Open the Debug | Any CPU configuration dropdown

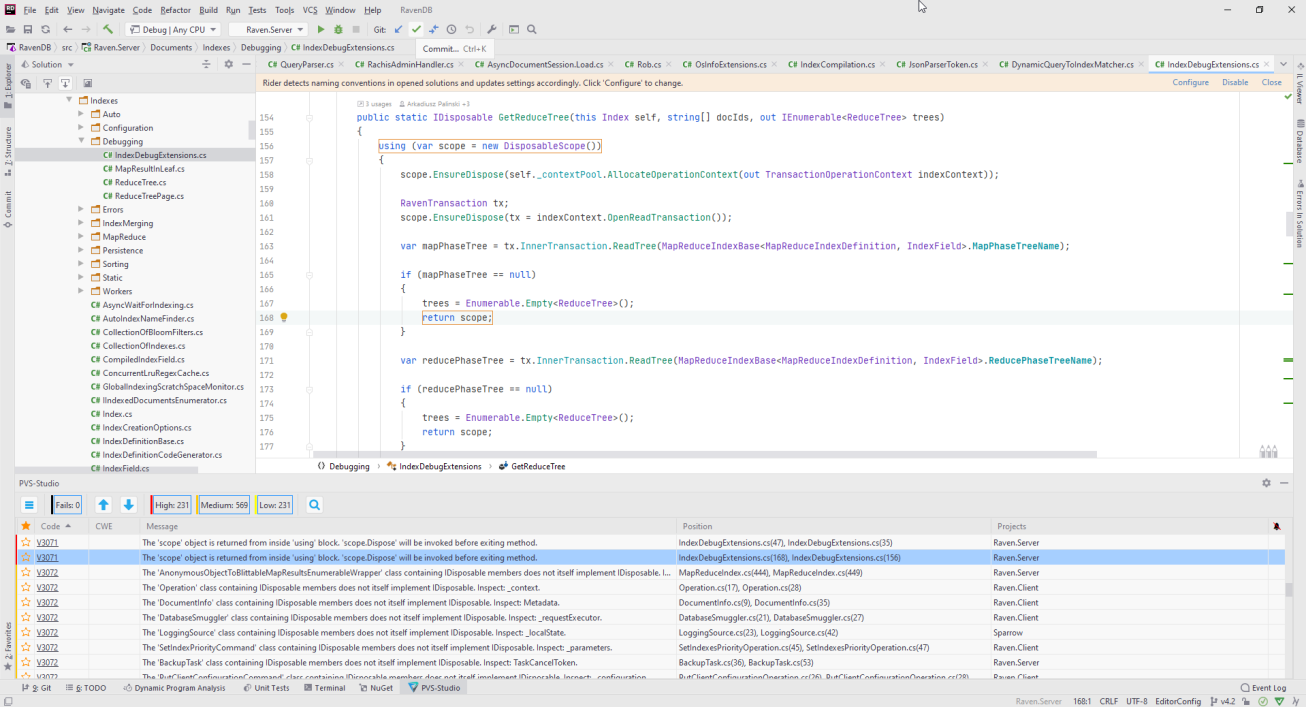tap(173, 30)
